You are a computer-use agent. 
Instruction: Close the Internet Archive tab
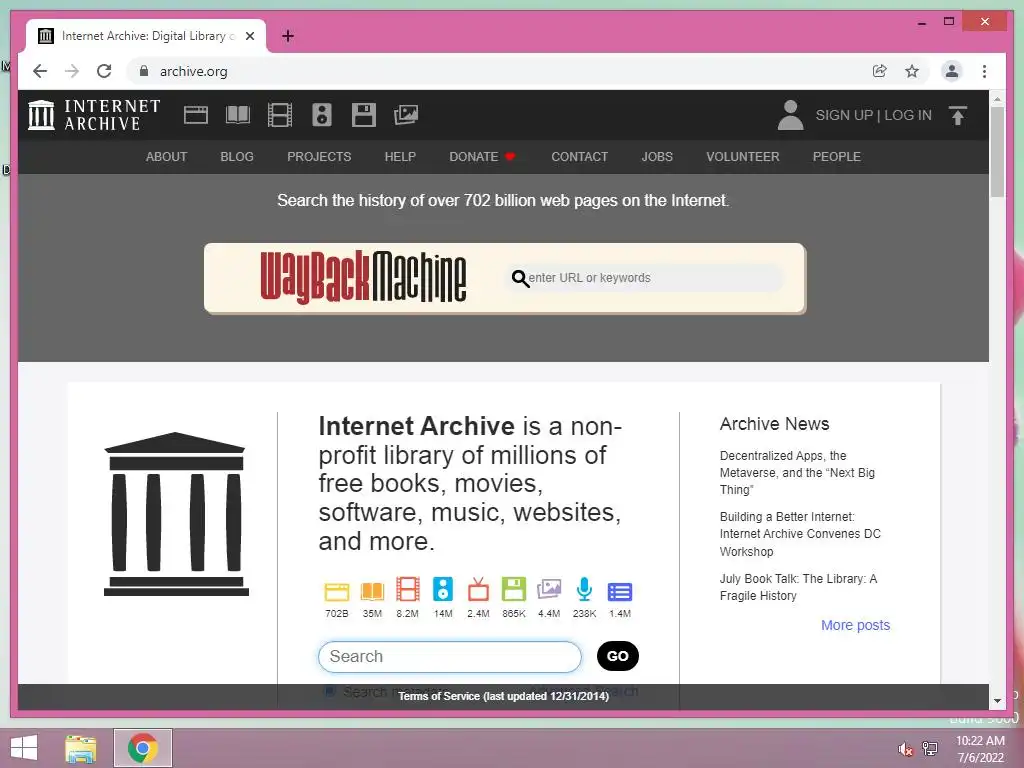coord(250,36)
